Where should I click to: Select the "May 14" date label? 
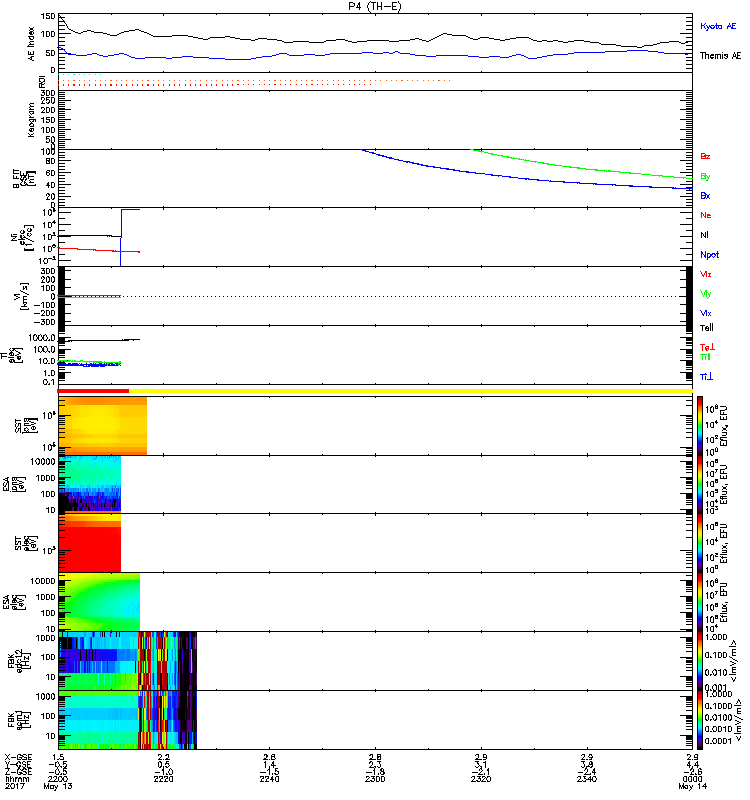pyautogui.click(x=692, y=786)
